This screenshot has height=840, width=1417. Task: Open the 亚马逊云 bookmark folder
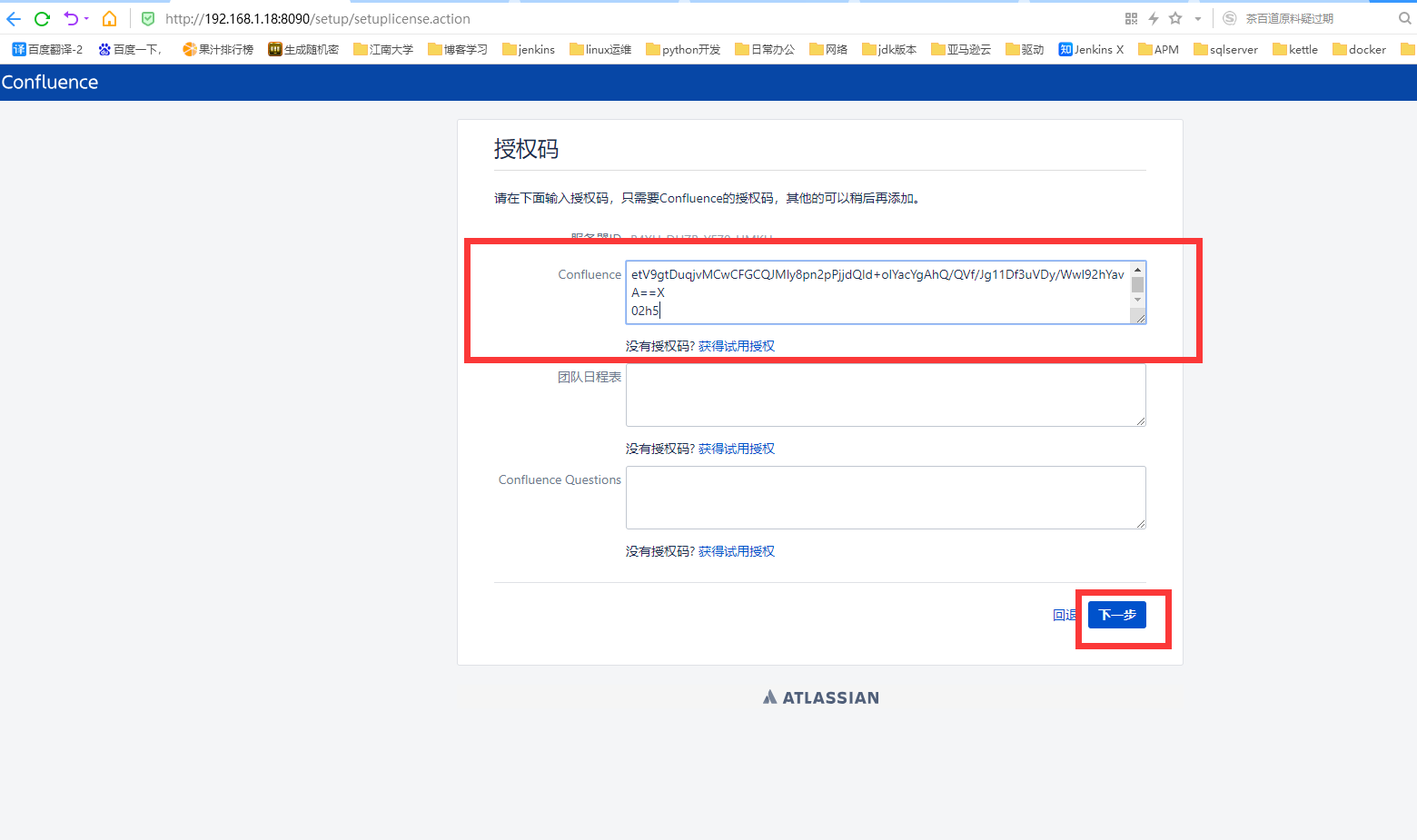[x=961, y=49]
